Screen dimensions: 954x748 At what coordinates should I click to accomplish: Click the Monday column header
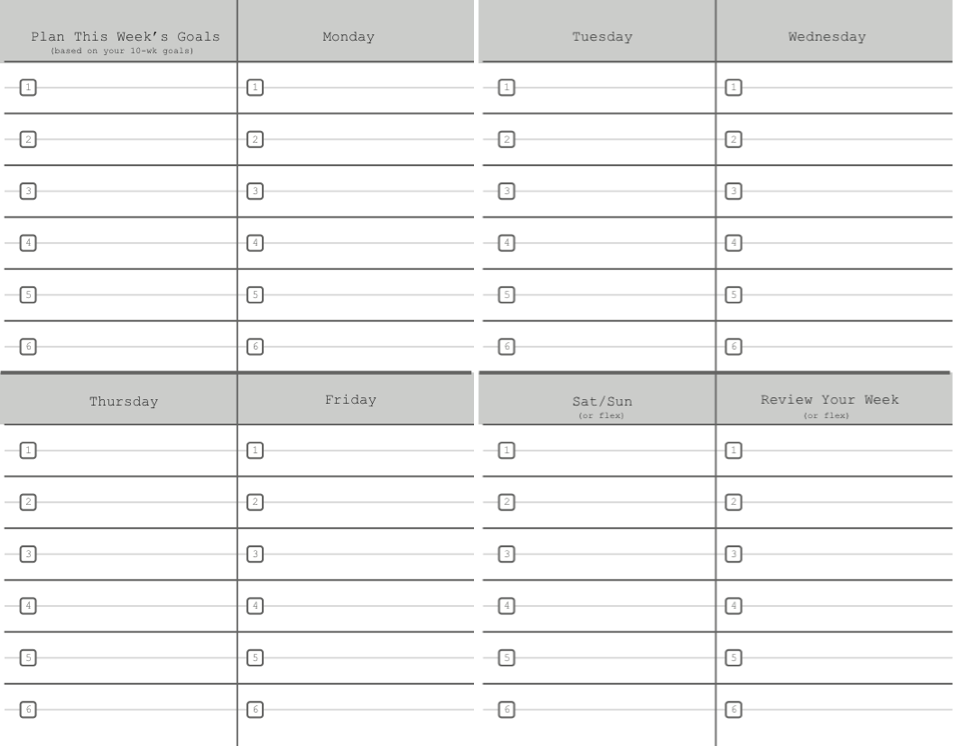356,31
